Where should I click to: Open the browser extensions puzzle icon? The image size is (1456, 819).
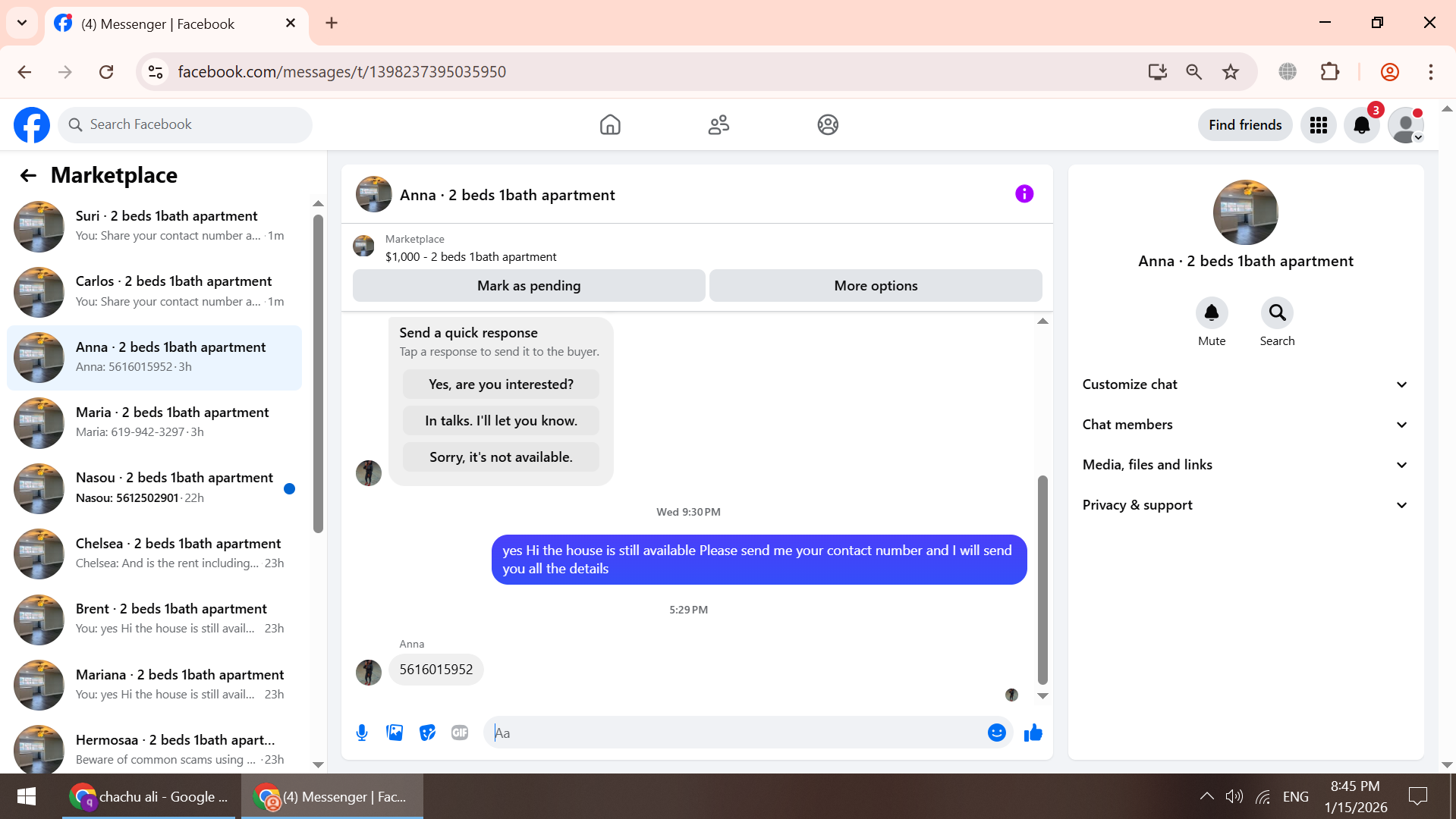click(1330, 72)
